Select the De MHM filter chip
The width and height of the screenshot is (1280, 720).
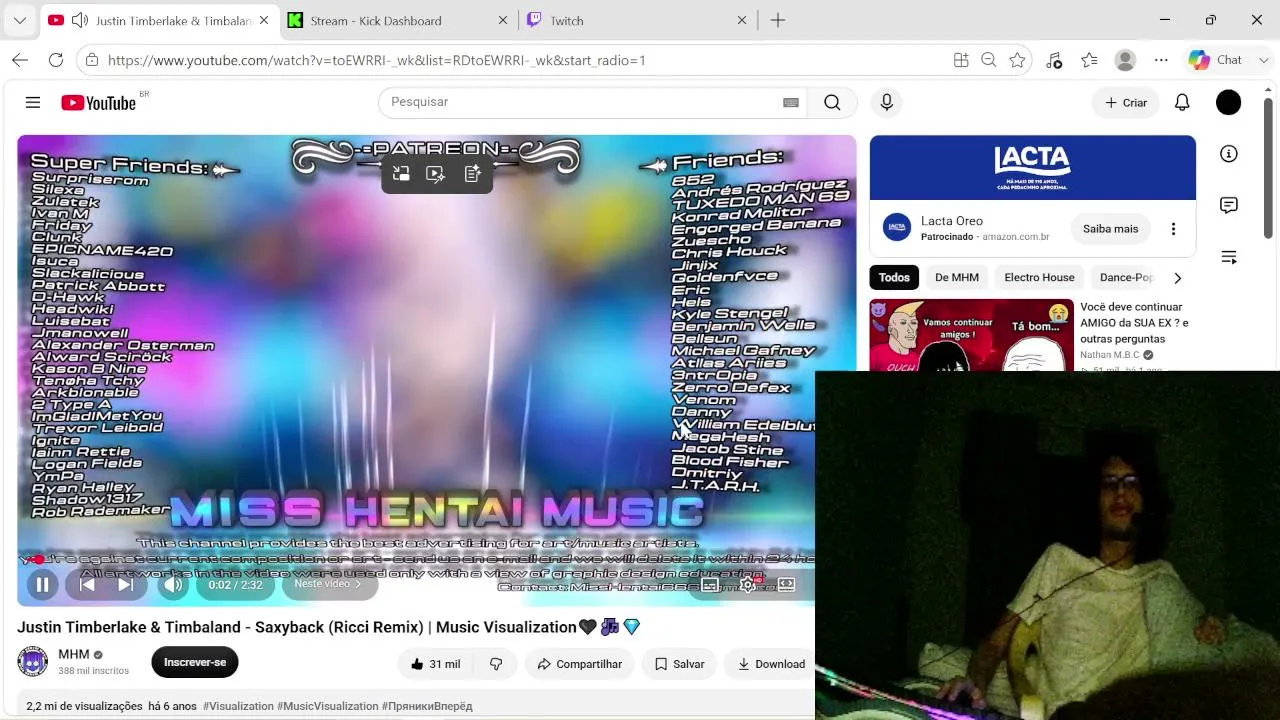(x=957, y=278)
